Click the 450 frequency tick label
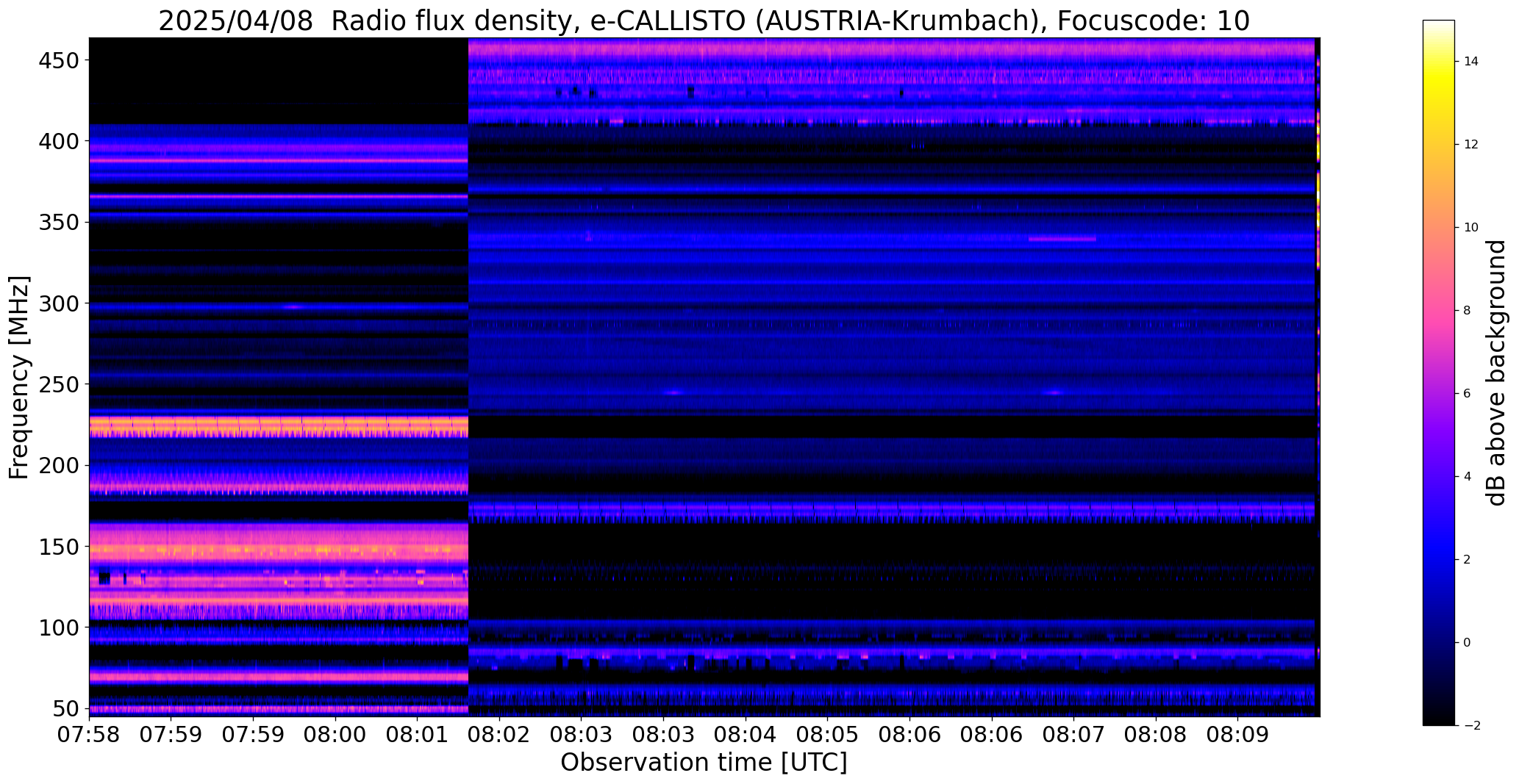This screenshot has height=784, width=1519. click(60, 60)
